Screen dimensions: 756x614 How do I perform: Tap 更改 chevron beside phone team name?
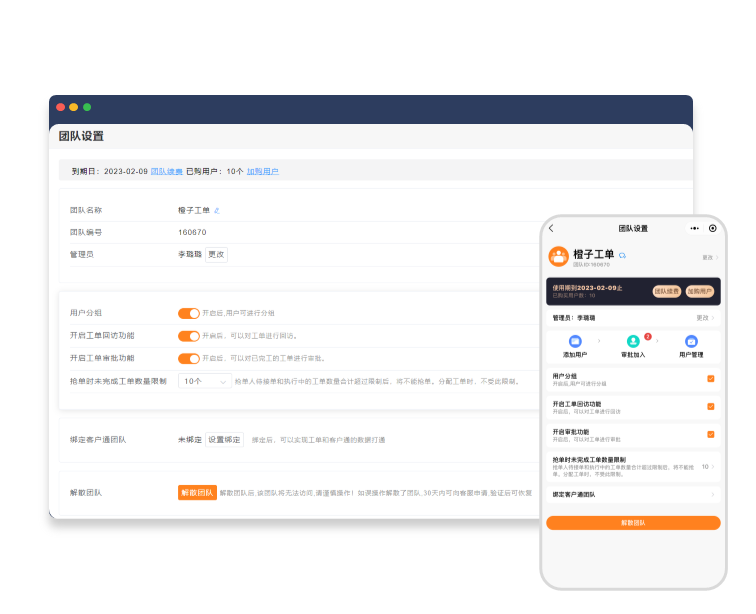pyautogui.click(x=710, y=258)
